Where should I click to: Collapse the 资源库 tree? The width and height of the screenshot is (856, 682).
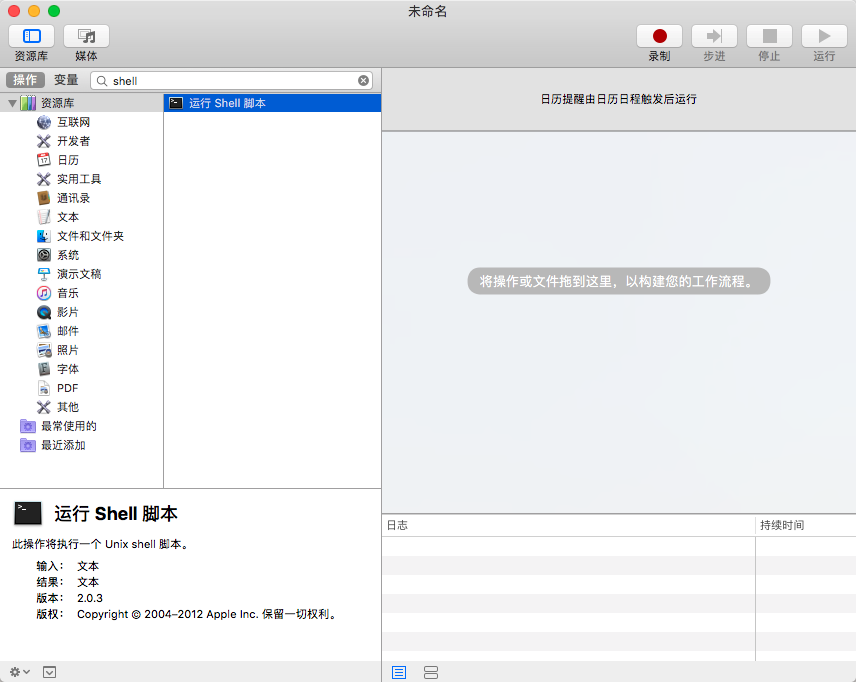(11, 103)
